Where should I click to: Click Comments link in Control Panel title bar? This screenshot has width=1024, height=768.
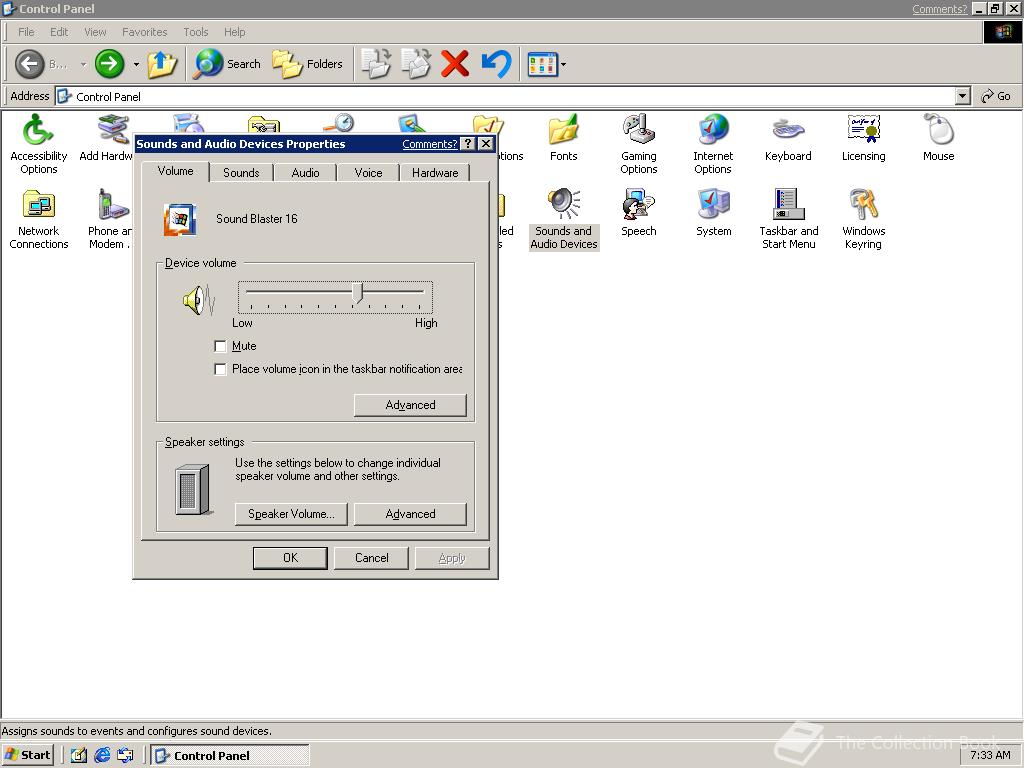(x=939, y=8)
